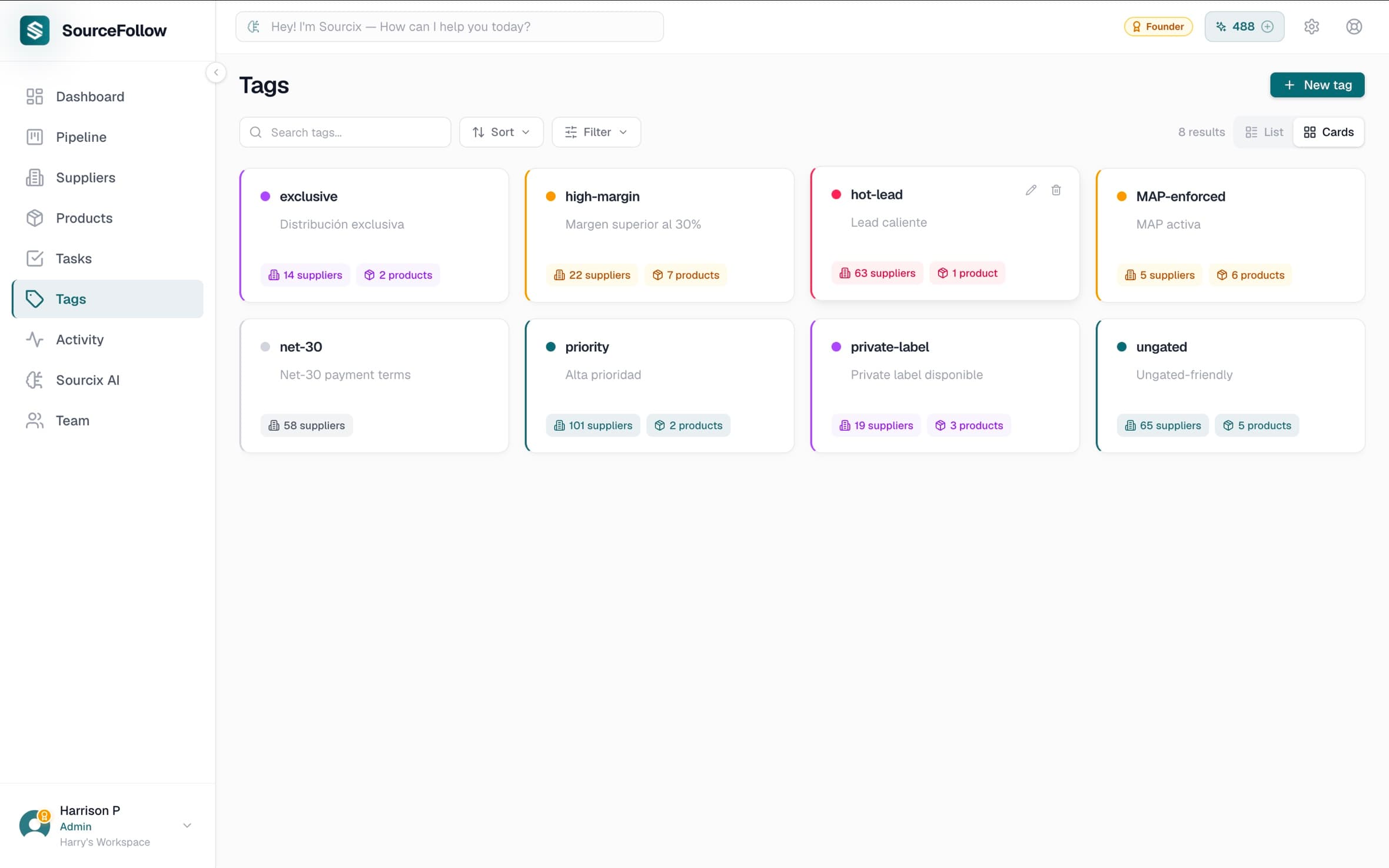Image resolution: width=1389 pixels, height=868 pixels.
Task: Open settings via the gear icon
Action: [1311, 26]
